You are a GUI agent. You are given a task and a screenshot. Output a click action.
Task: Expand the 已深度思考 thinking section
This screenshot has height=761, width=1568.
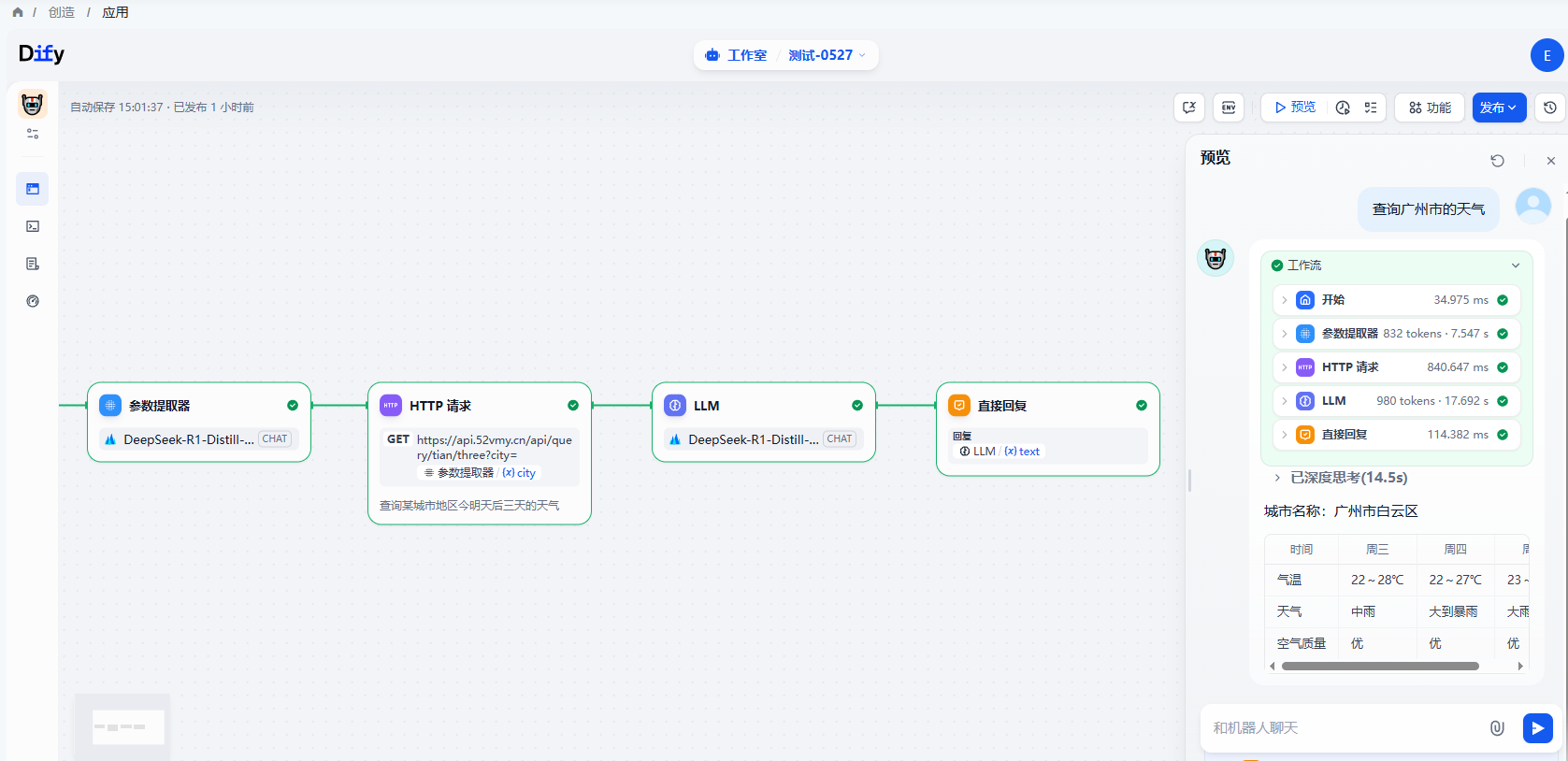click(1277, 478)
